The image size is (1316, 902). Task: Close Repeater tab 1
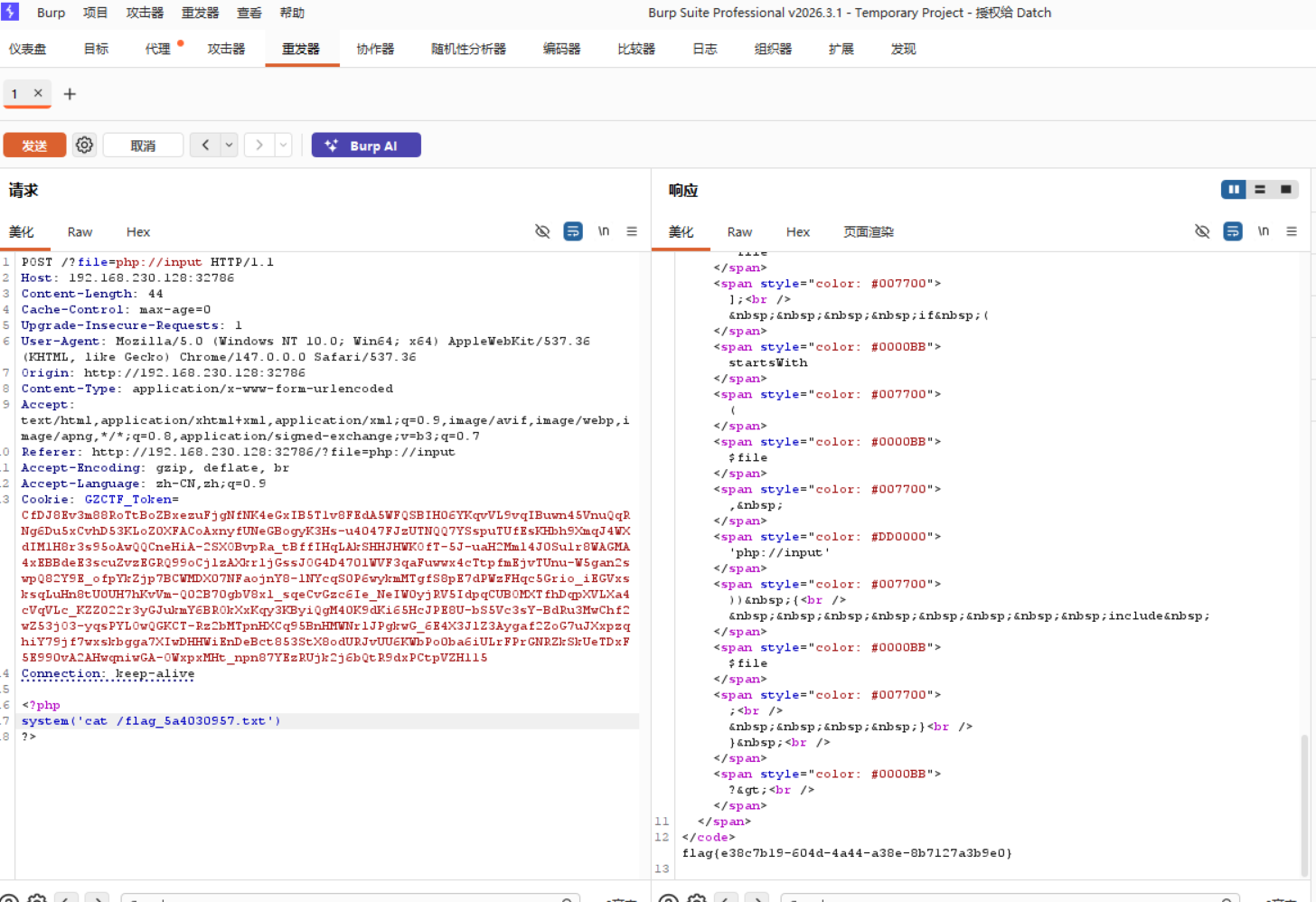38,93
